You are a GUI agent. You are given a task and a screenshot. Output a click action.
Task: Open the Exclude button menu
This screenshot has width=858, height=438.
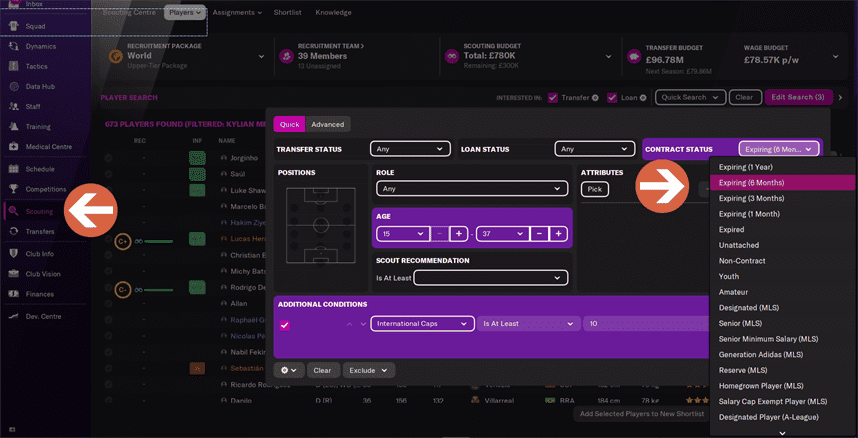(x=369, y=371)
